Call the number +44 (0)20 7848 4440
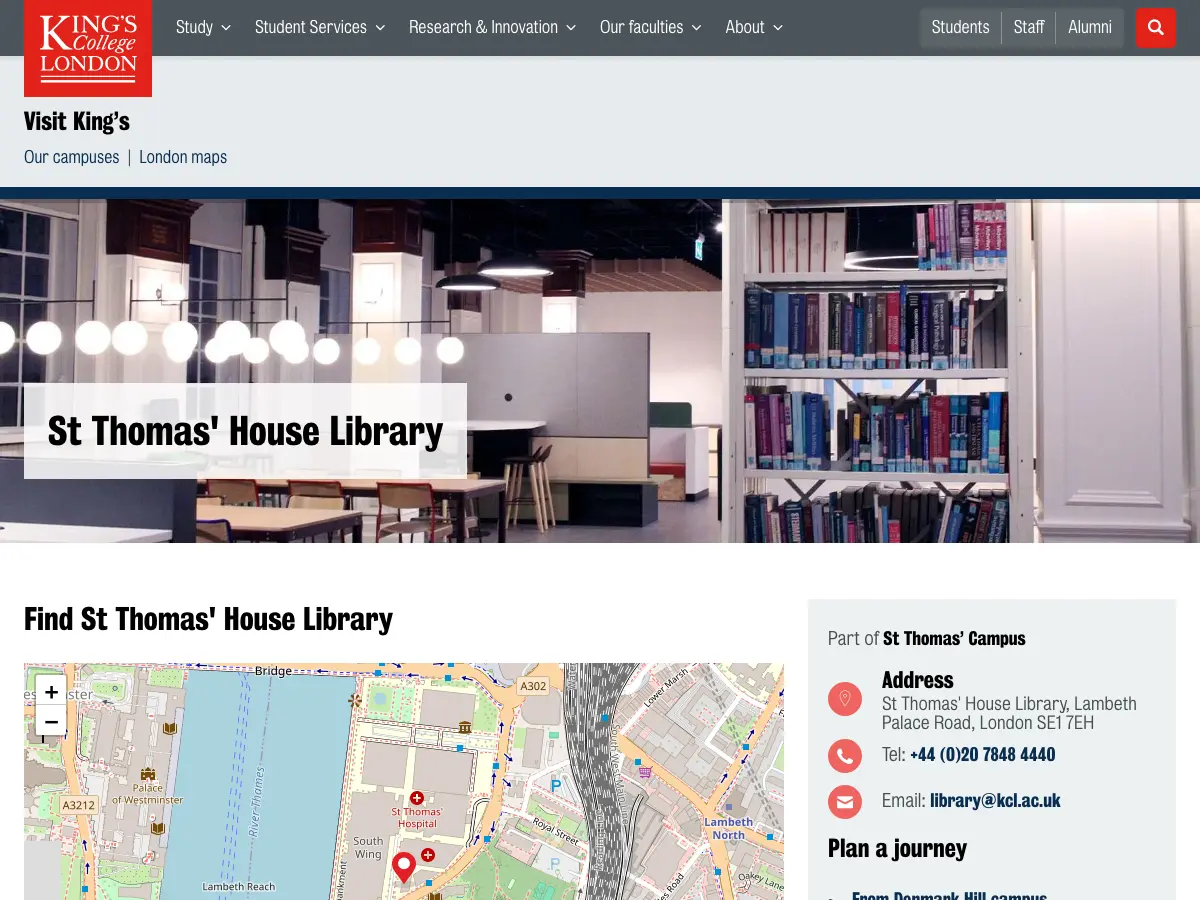The height and width of the screenshot is (900, 1200). point(982,754)
